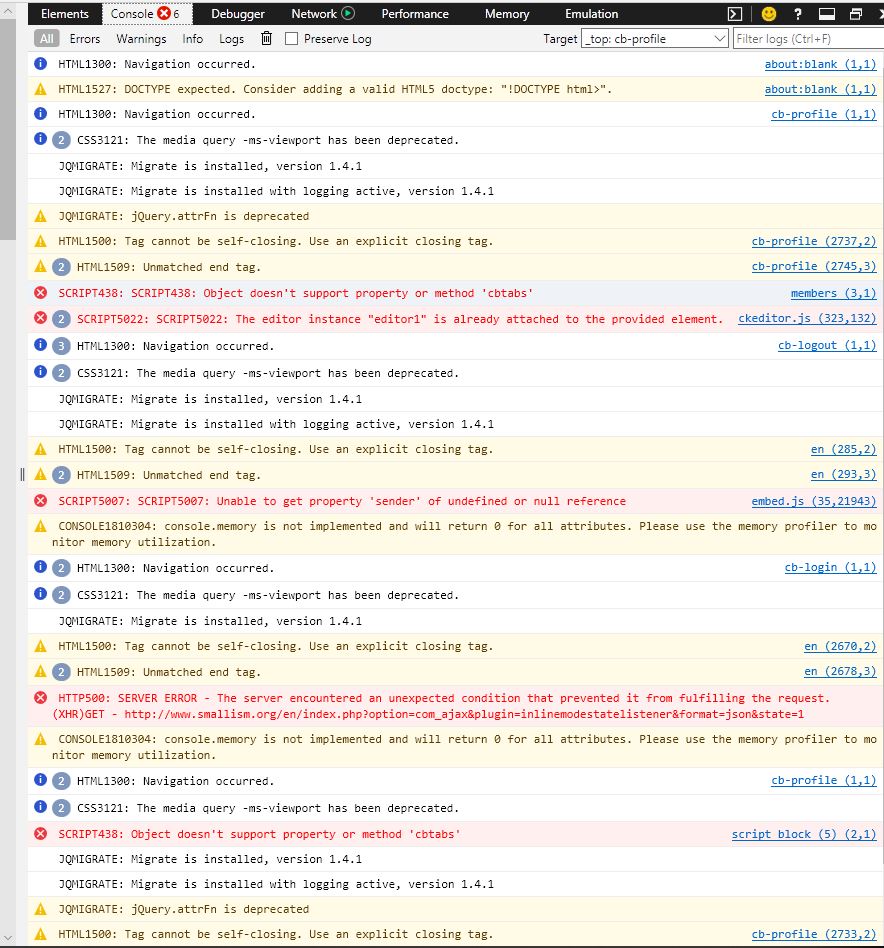Undock the developer tools into a window

(x=856, y=13)
